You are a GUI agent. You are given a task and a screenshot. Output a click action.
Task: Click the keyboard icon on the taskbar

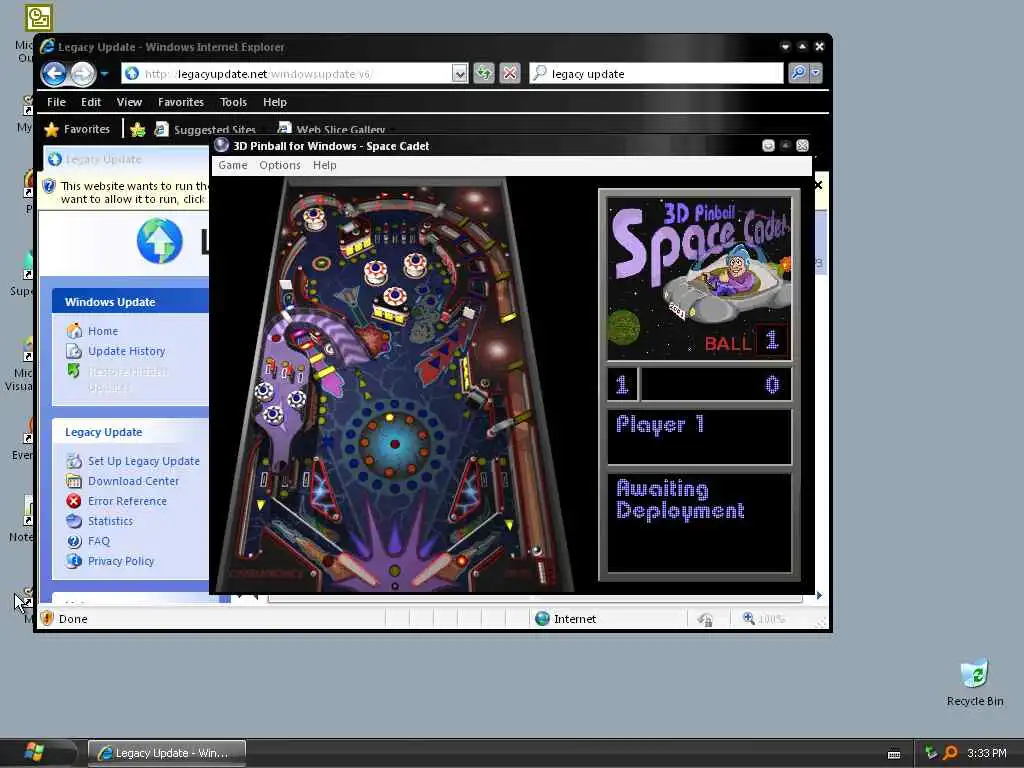pos(894,754)
